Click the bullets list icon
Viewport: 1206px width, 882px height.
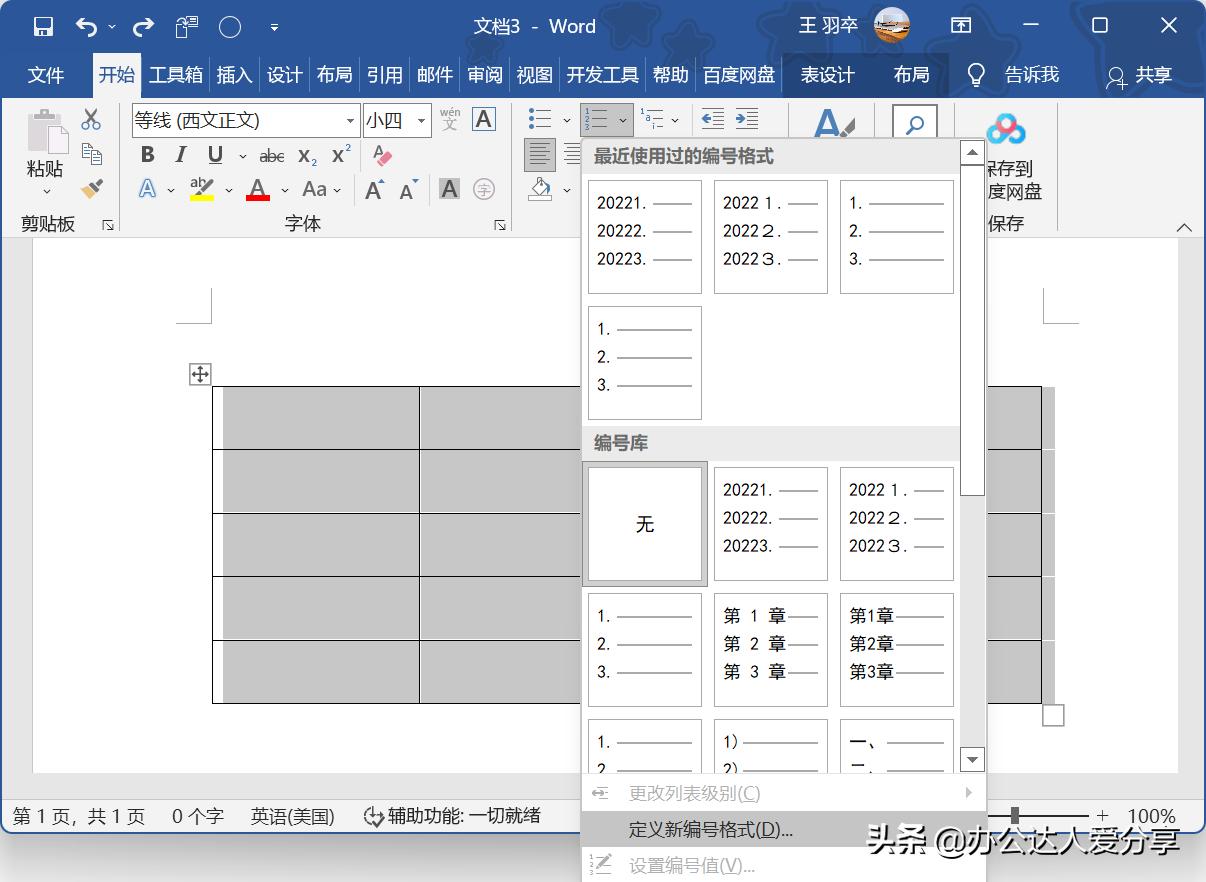point(540,118)
